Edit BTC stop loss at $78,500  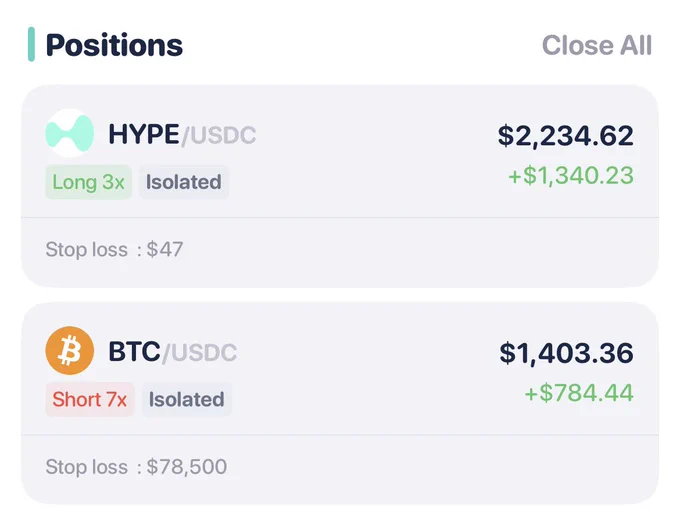coord(136,467)
